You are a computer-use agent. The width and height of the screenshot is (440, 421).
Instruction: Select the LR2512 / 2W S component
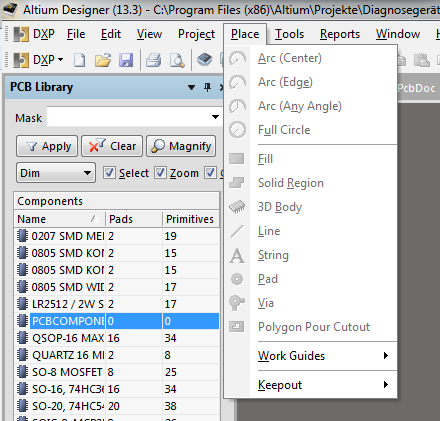[117, 304]
